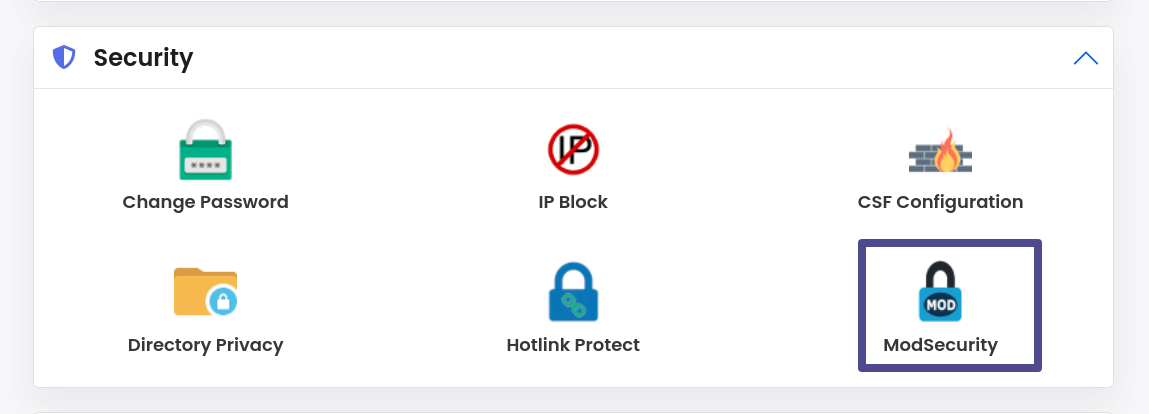The image size is (1149, 414).
Task: Click the blue shield icon beside Security
Action: point(64,57)
